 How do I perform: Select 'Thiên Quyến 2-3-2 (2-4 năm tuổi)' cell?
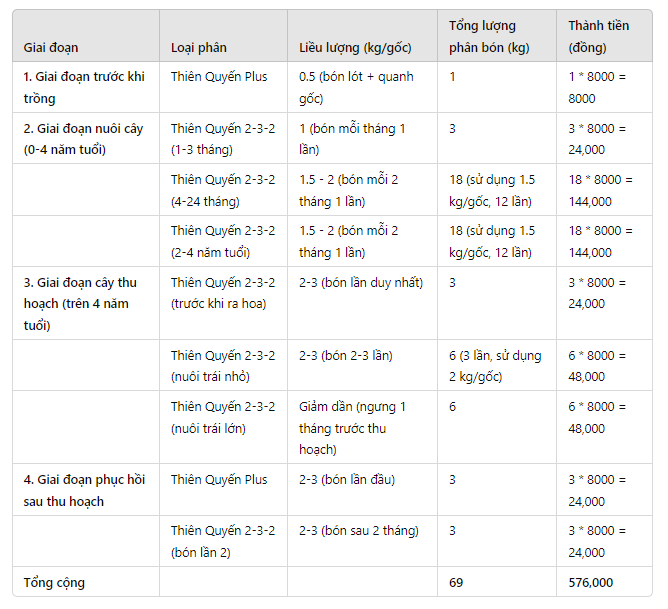223,241
